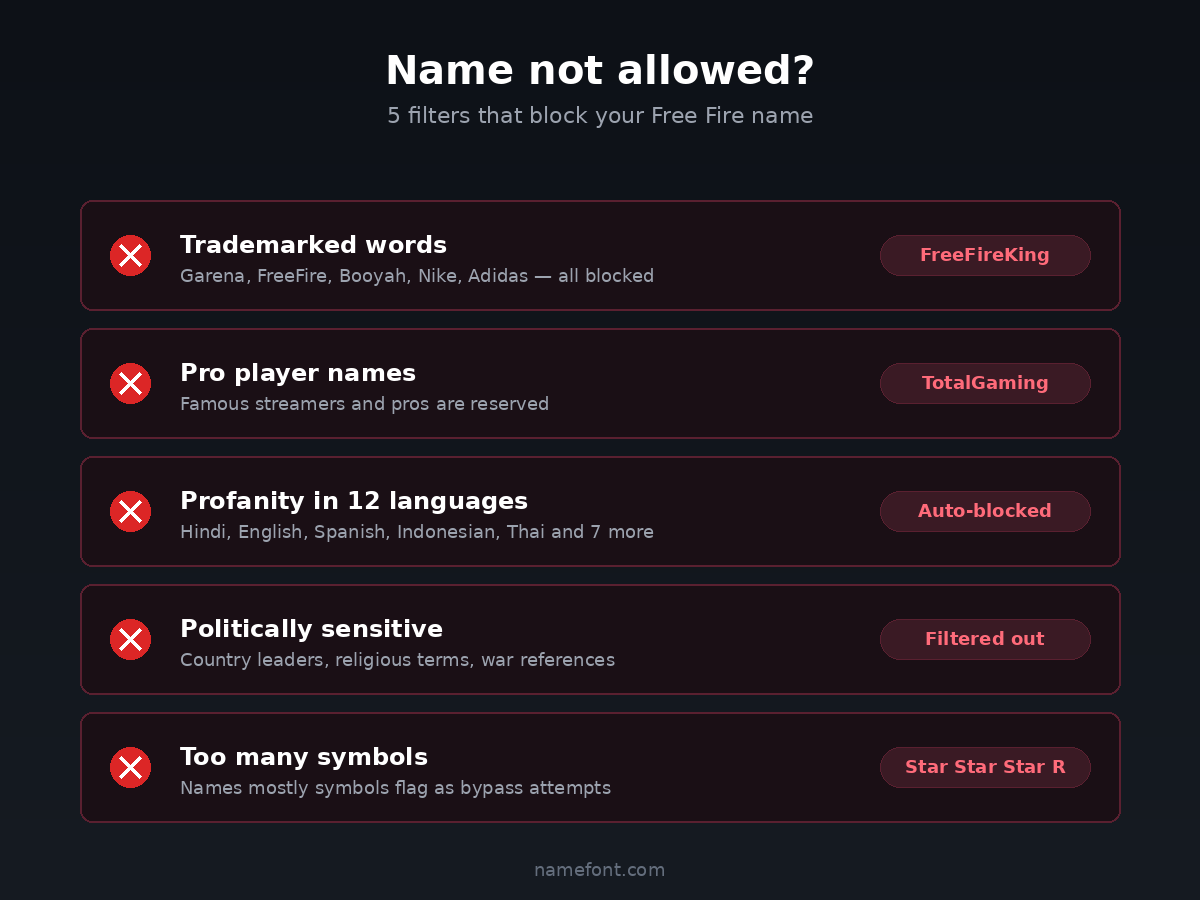1200x900 pixels.
Task: Click the TotalGaming example badge
Action: (x=985, y=383)
